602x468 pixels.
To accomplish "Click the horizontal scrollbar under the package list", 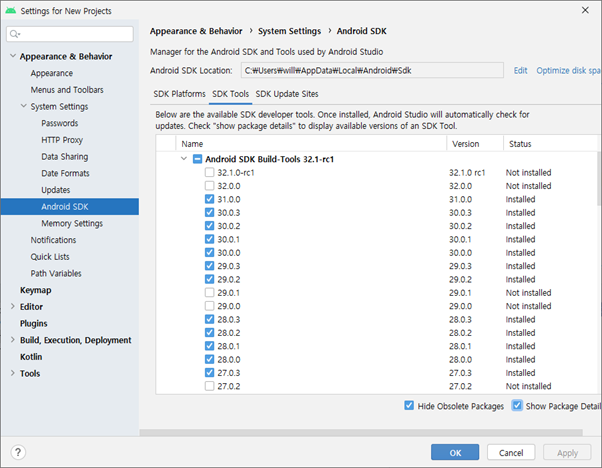I will [361, 433].
